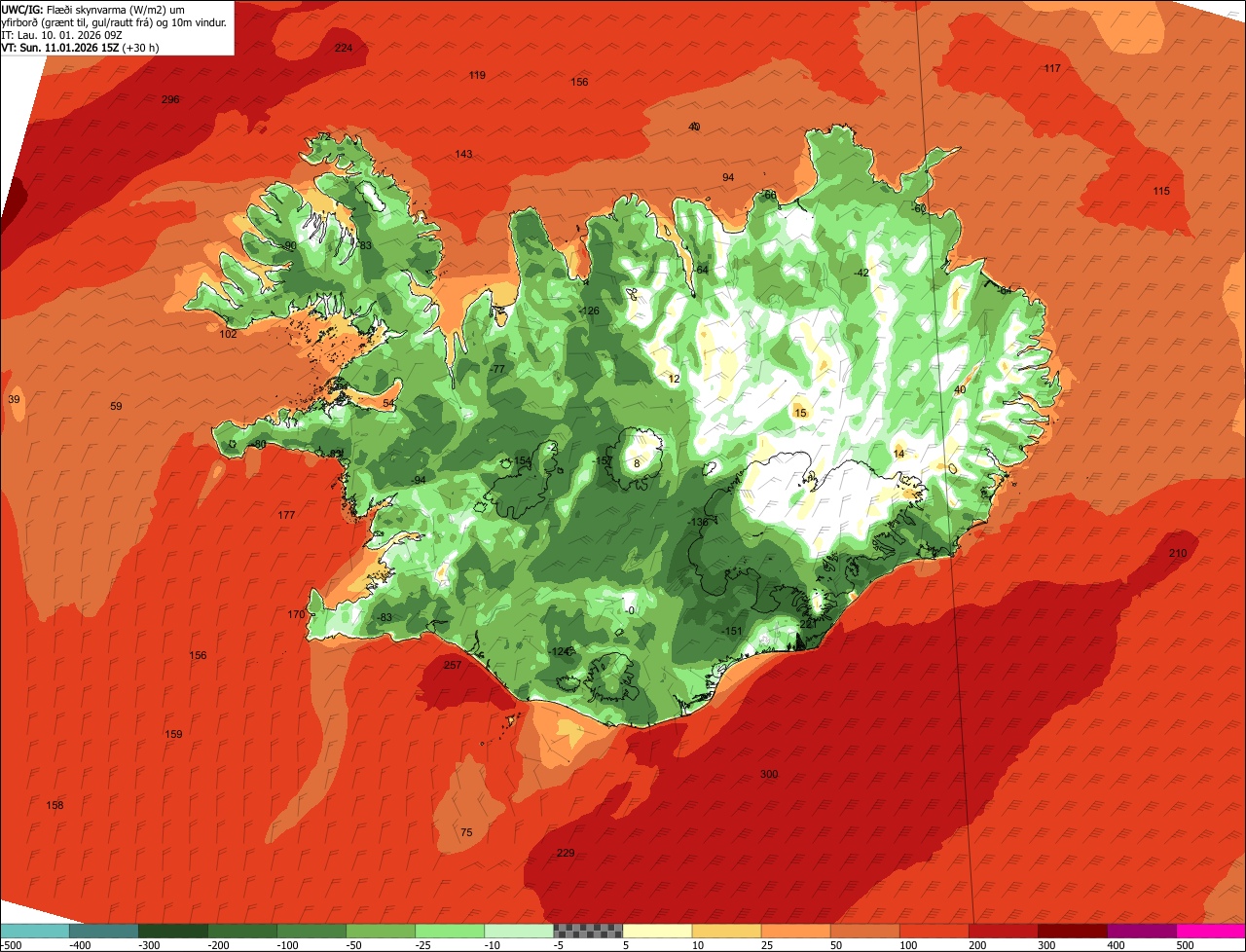Click the map value 119

click(x=477, y=75)
